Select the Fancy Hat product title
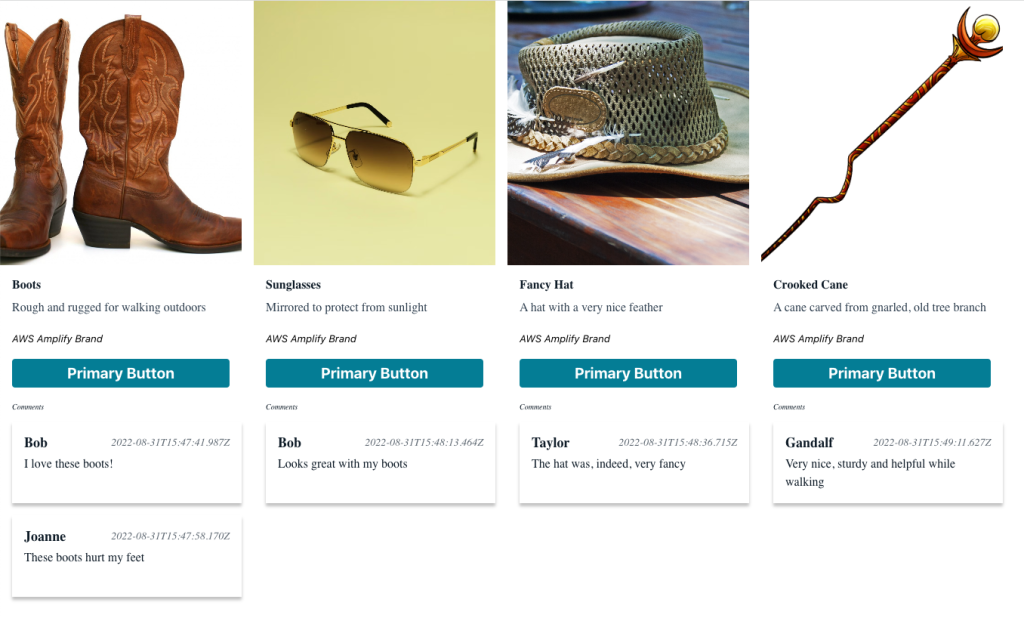Image resolution: width=1024 pixels, height=618 pixels. (x=545, y=284)
